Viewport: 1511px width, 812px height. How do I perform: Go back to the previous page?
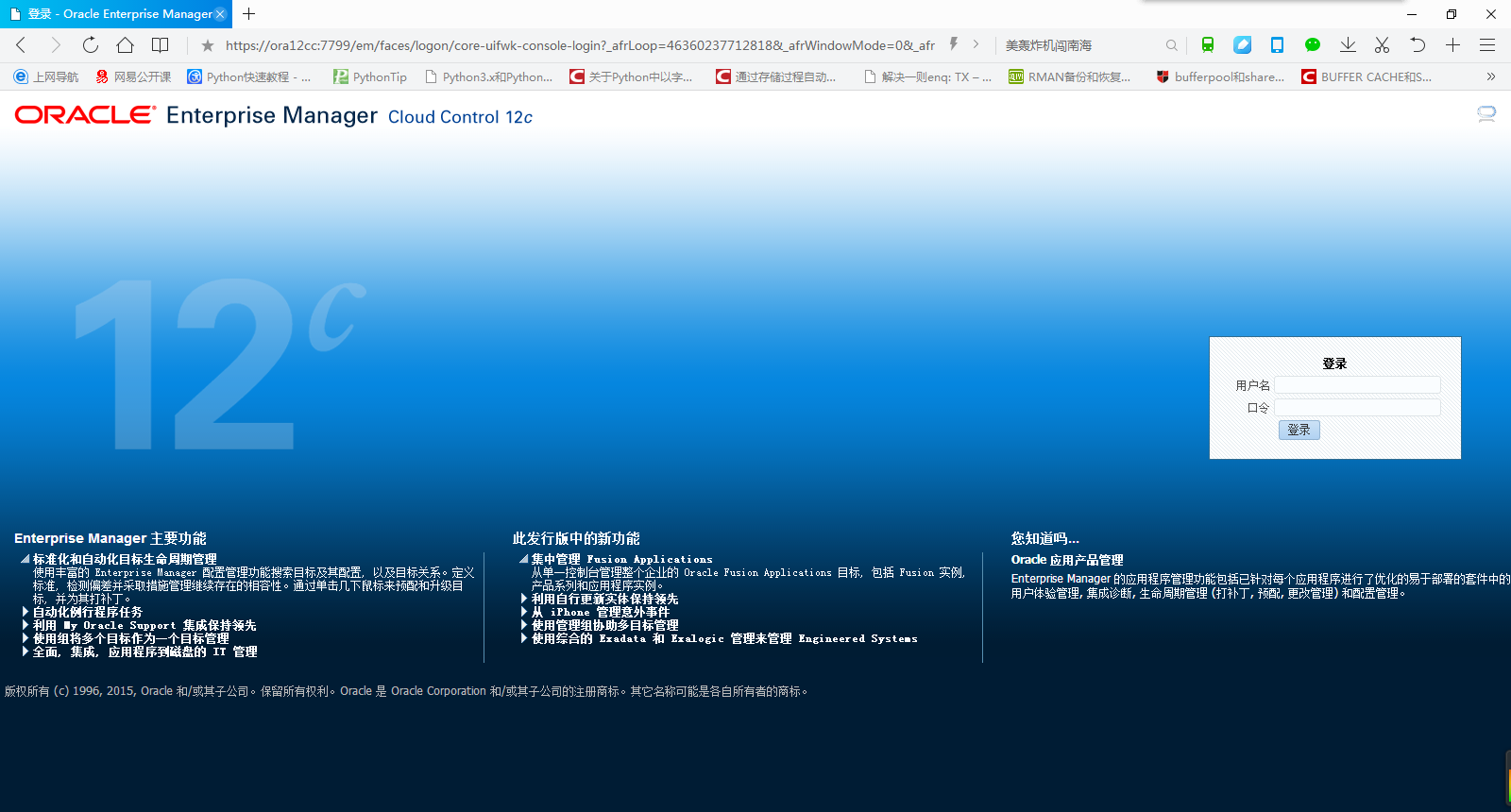(x=21, y=45)
